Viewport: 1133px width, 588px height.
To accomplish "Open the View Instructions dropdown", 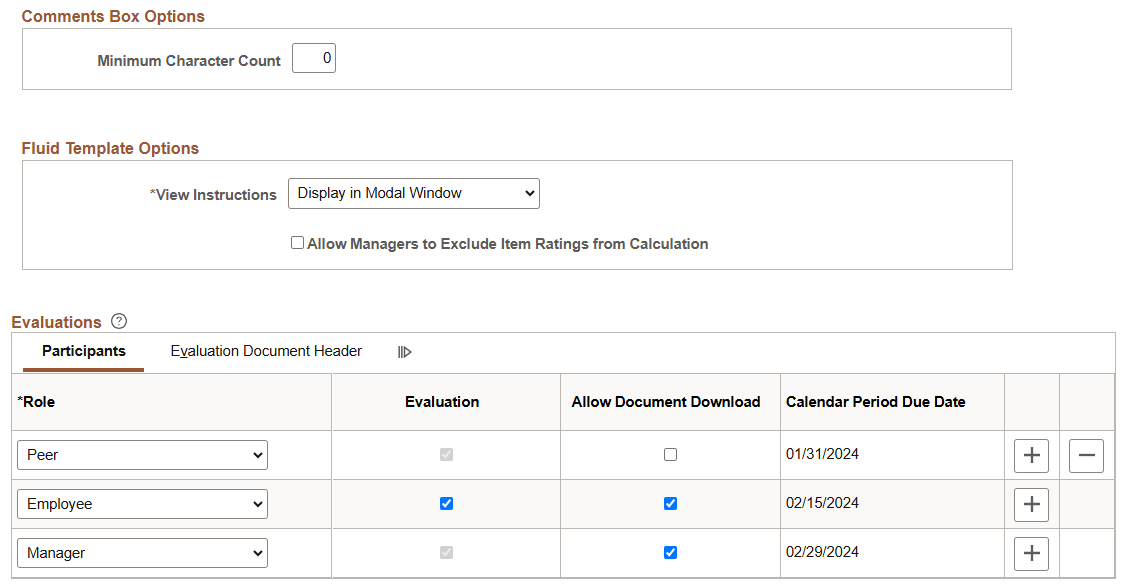I will (413, 194).
